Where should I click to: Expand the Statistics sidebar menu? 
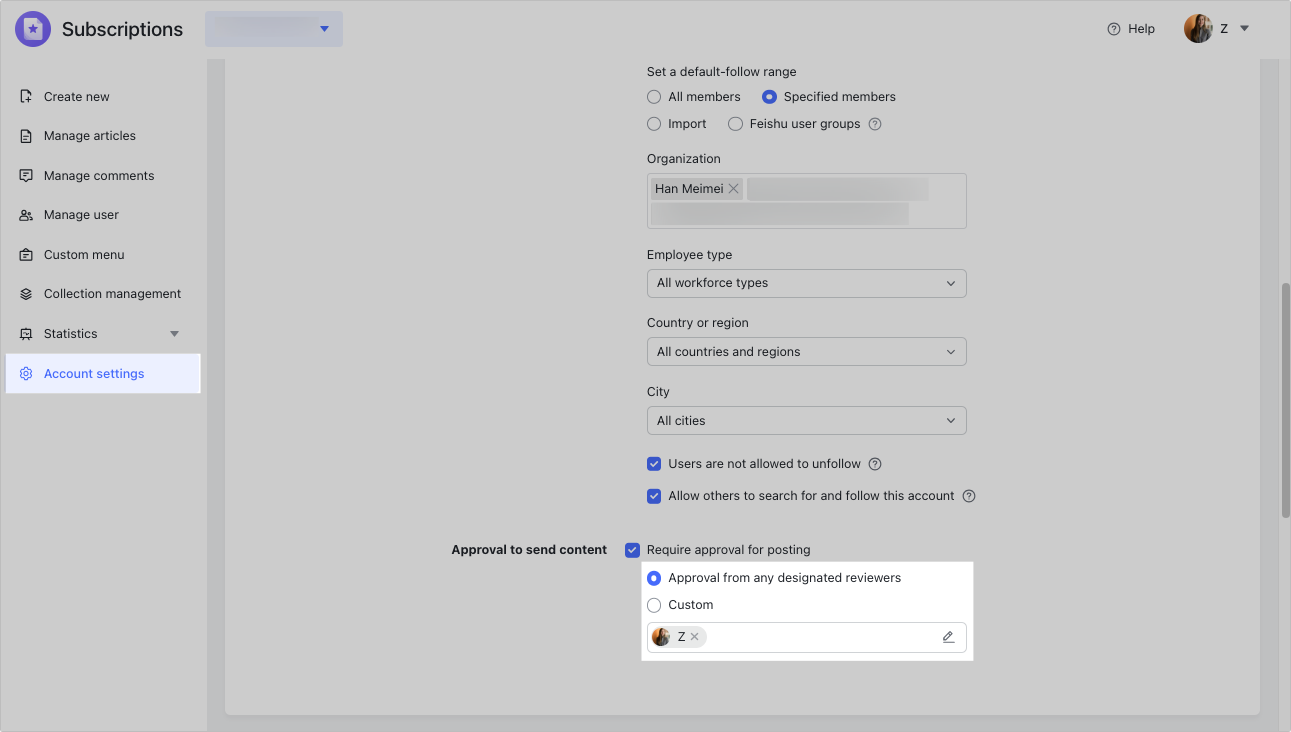(173, 333)
